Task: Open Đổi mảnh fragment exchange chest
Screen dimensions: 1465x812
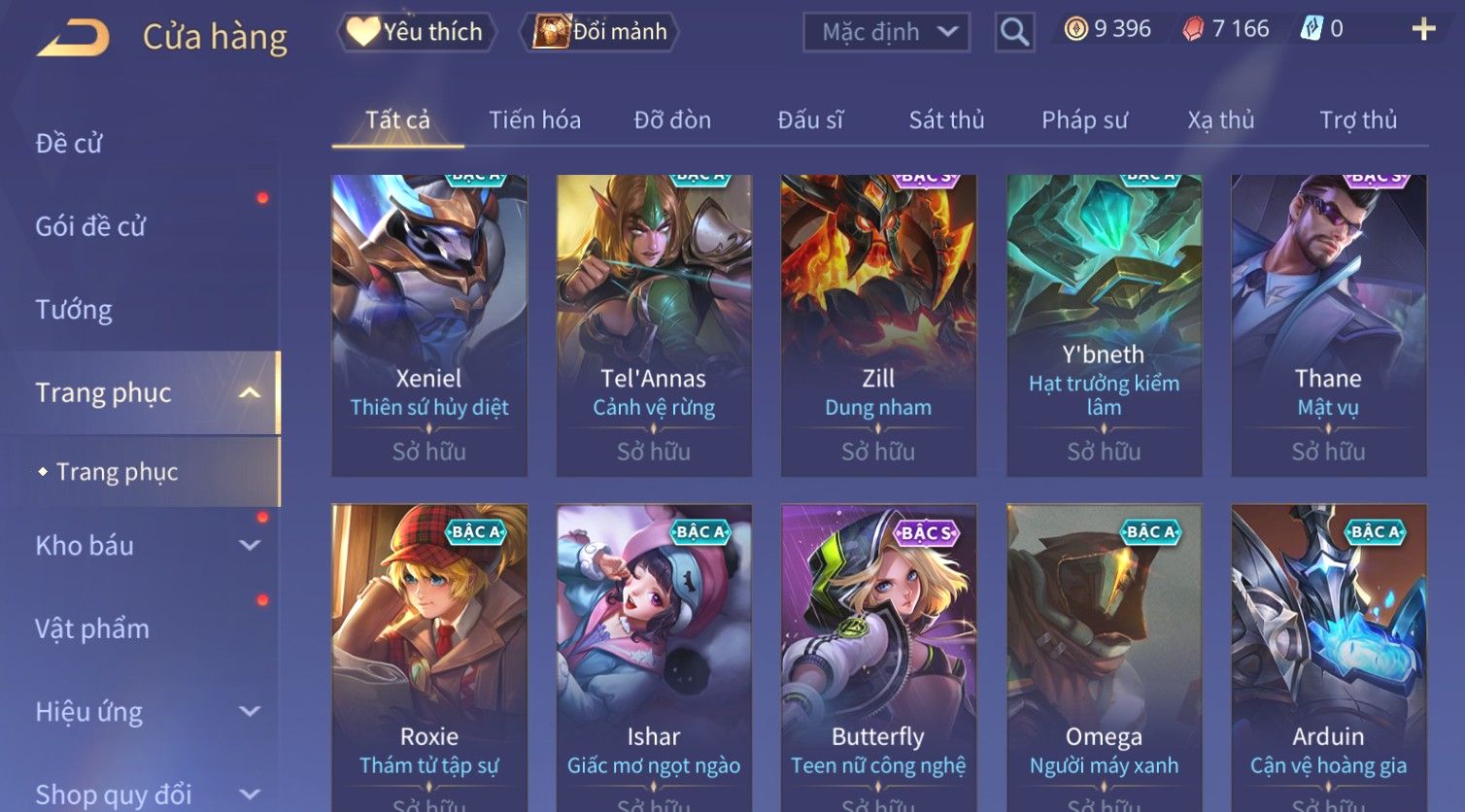Action: point(599,32)
